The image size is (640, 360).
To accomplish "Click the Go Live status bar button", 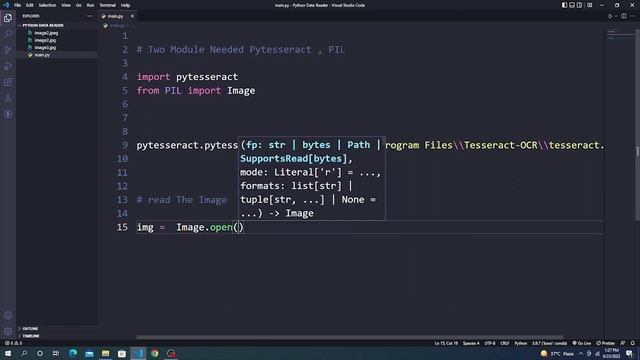I will [x=582, y=343].
